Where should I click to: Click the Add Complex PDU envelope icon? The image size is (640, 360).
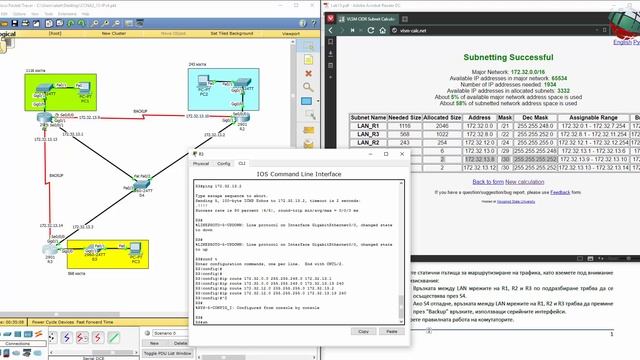click(309, 144)
